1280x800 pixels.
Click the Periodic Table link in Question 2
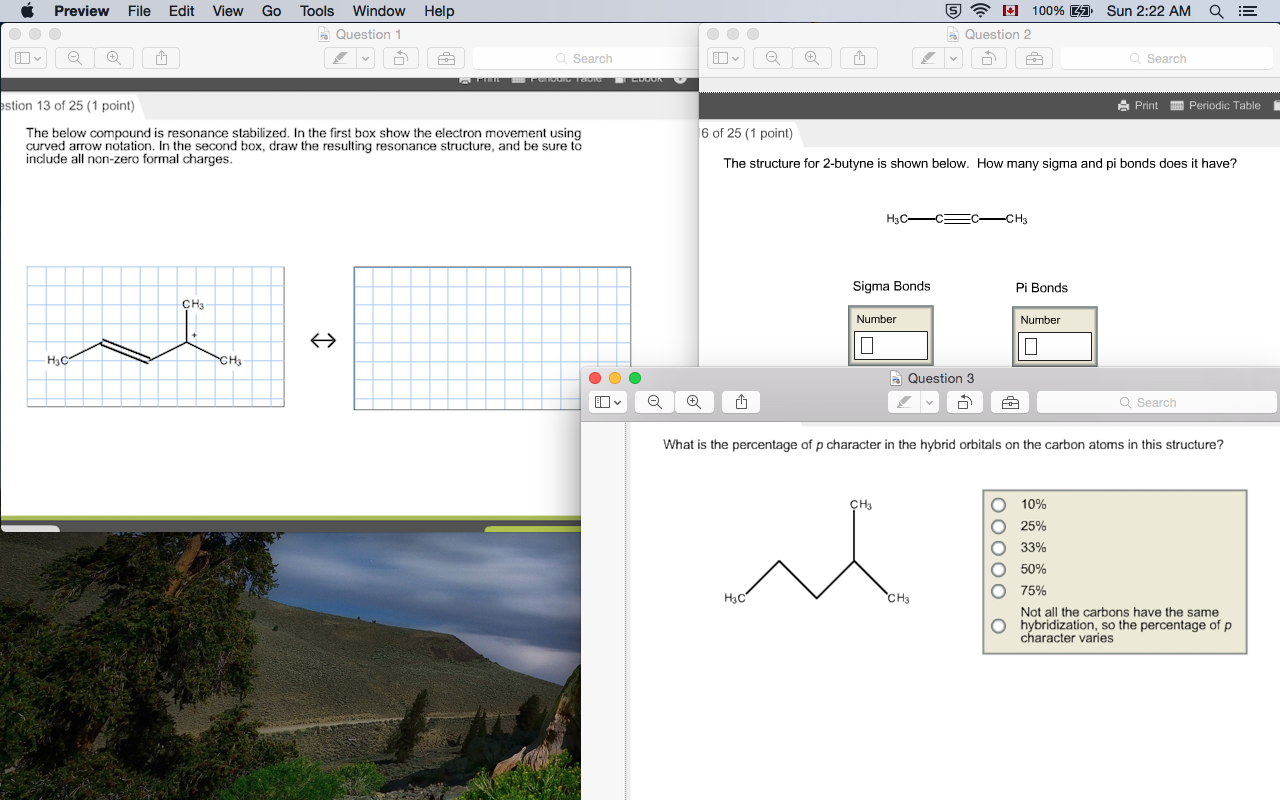[1215, 105]
